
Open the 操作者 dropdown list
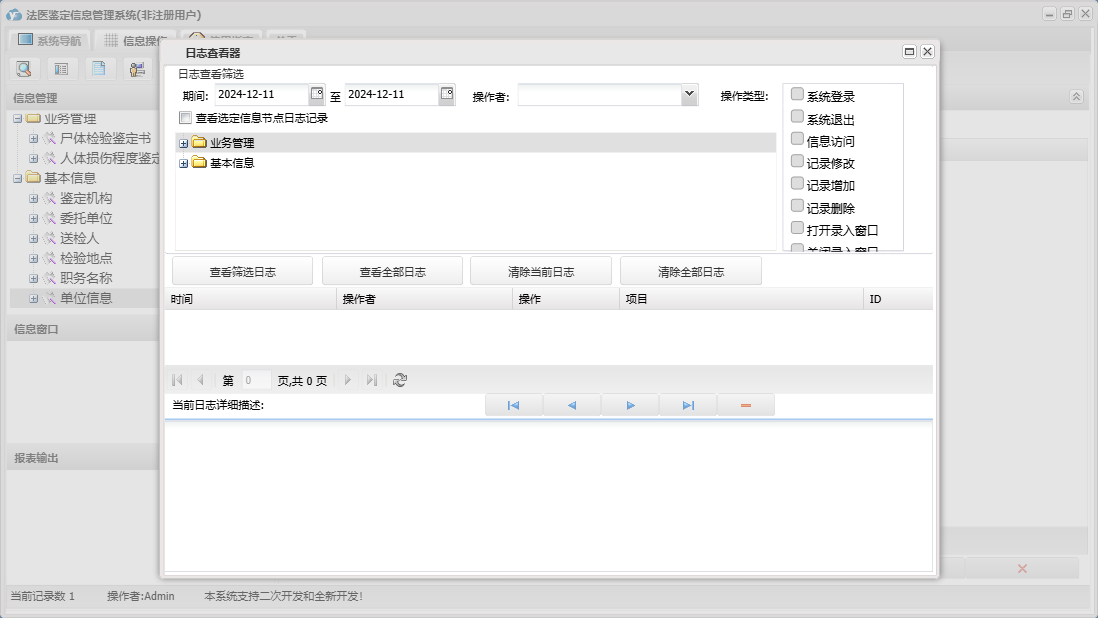coord(689,95)
